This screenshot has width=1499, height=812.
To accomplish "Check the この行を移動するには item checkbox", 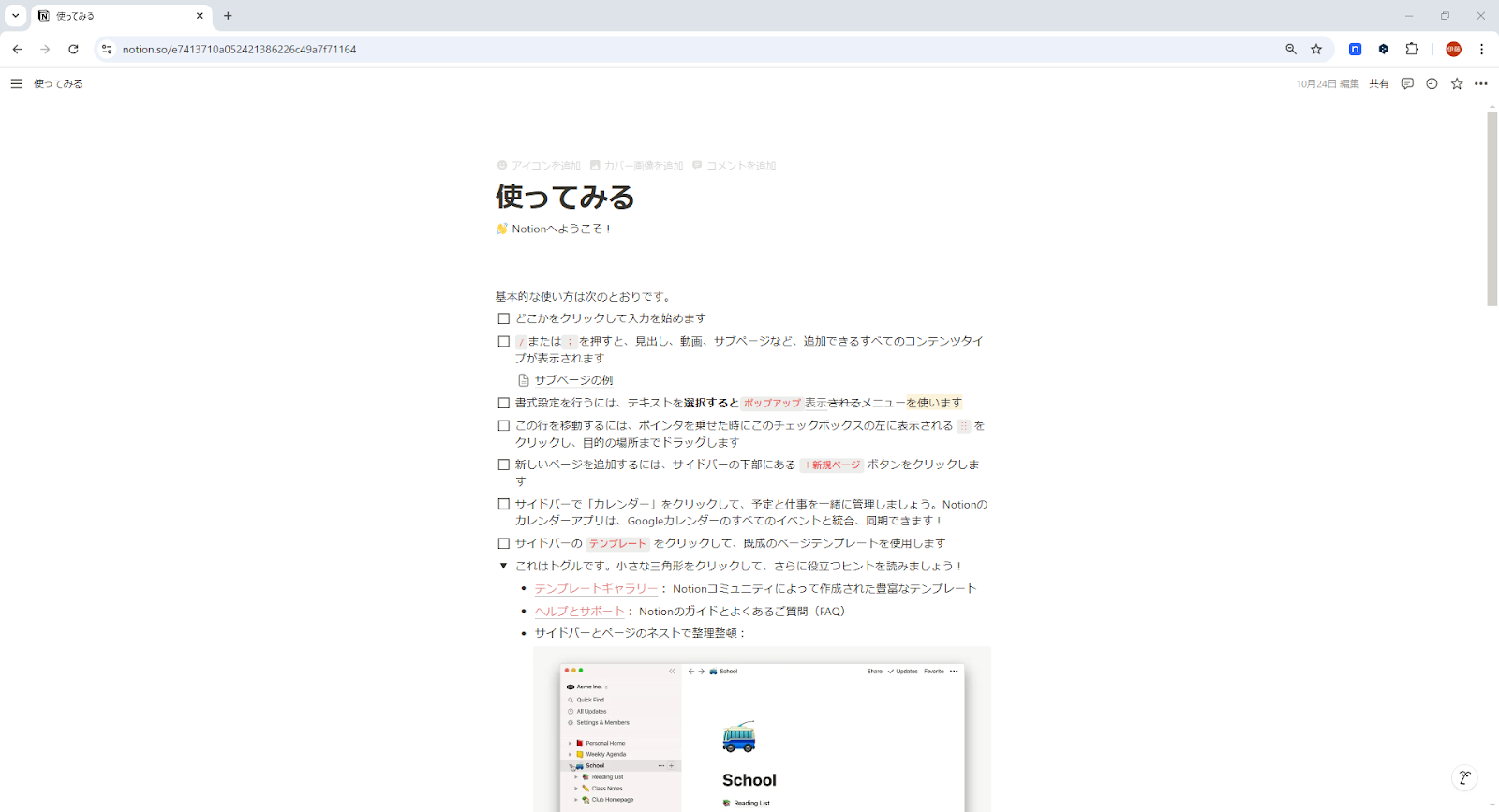I will coord(504,426).
